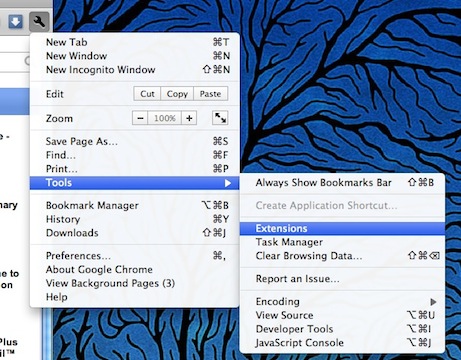Image resolution: width=461 pixels, height=360 pixels.
Task: Open a New Incognito Window
Action: click(x=135, y=70)
